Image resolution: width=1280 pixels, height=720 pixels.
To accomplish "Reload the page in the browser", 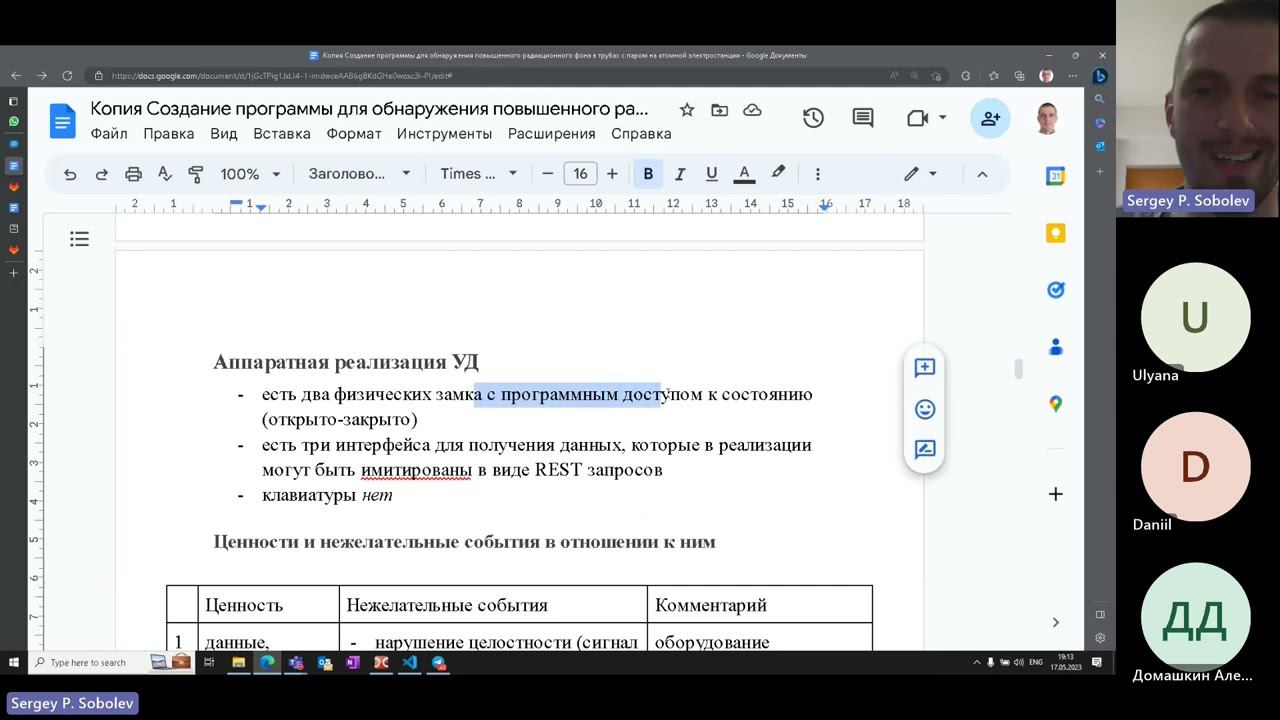I will 67,76.
